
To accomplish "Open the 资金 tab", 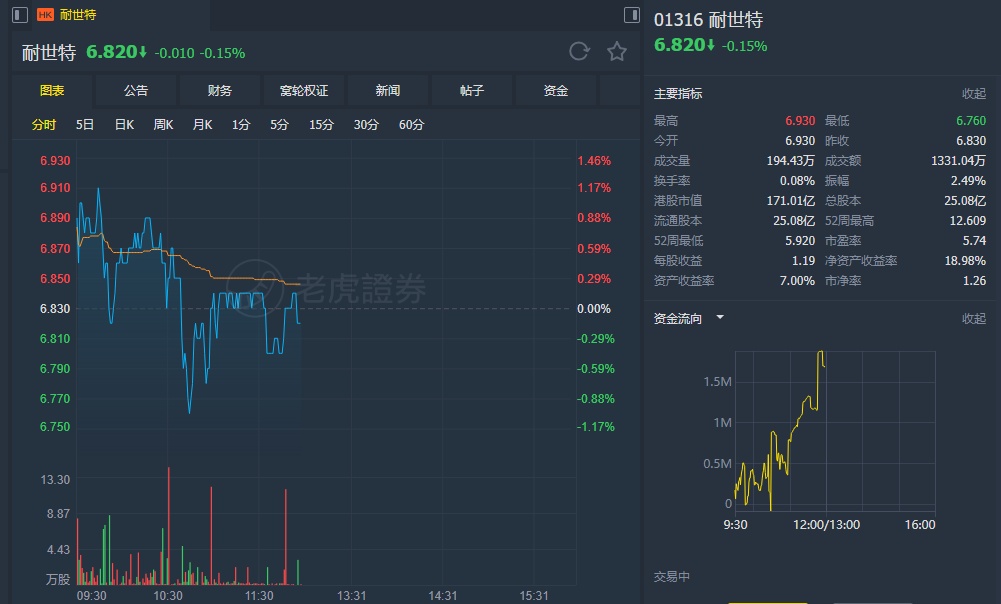I will (556, 91).
